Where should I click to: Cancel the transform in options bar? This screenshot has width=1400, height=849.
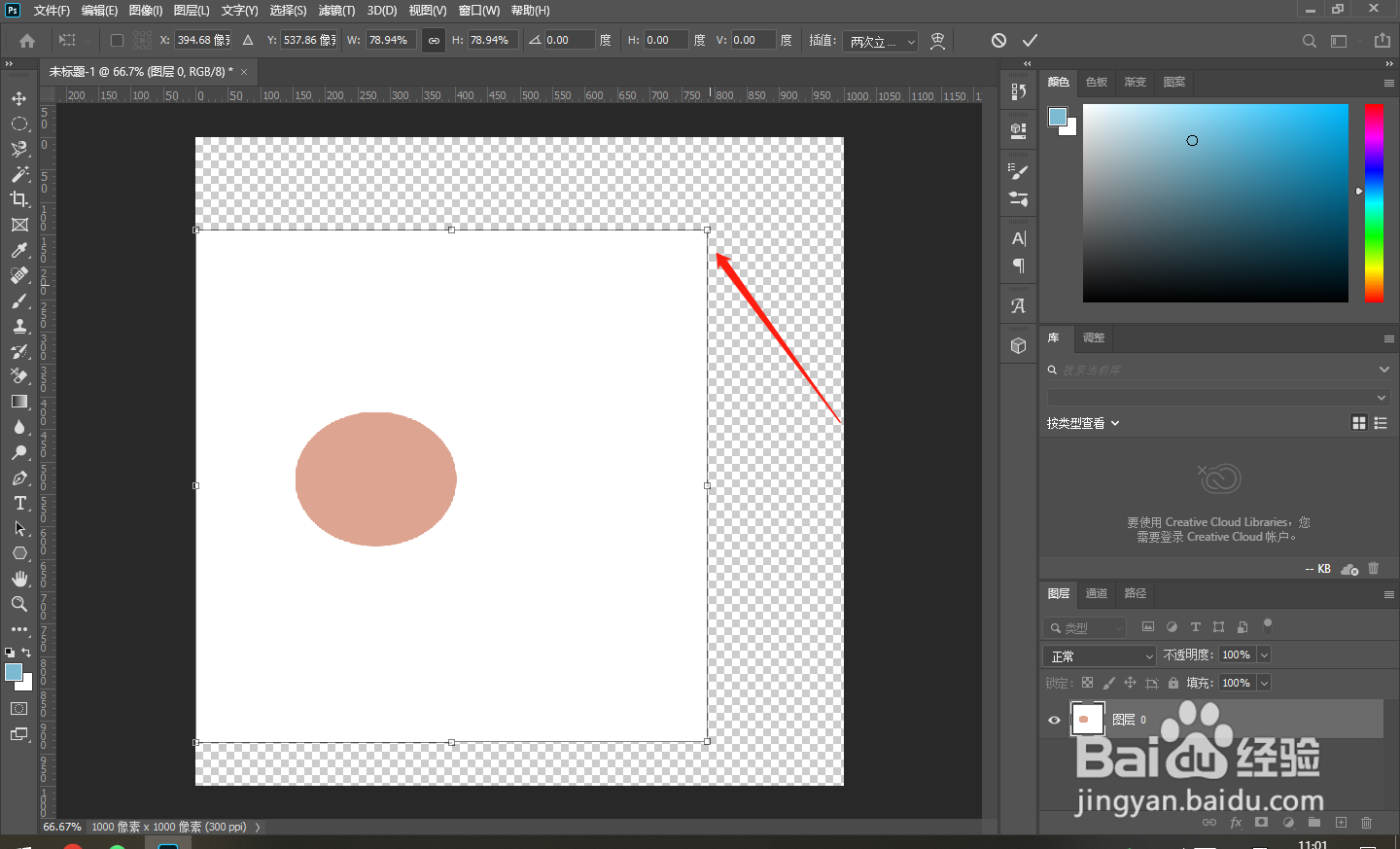(998, 40)
